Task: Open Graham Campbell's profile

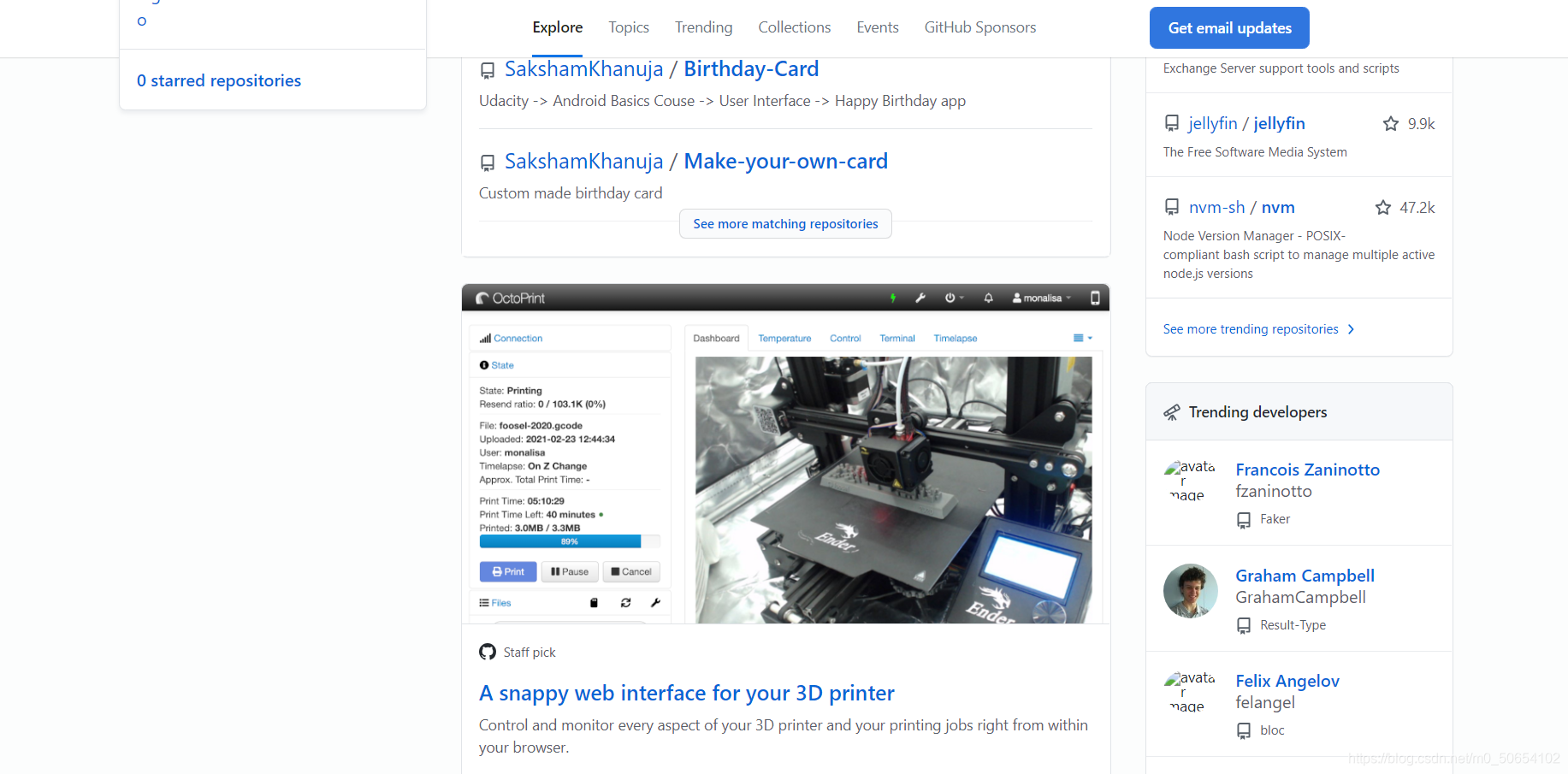Action: click(x=1305, y=576)
